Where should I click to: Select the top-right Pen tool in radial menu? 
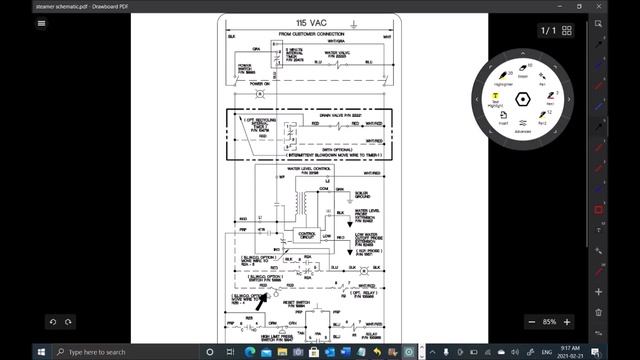(542, 78)
